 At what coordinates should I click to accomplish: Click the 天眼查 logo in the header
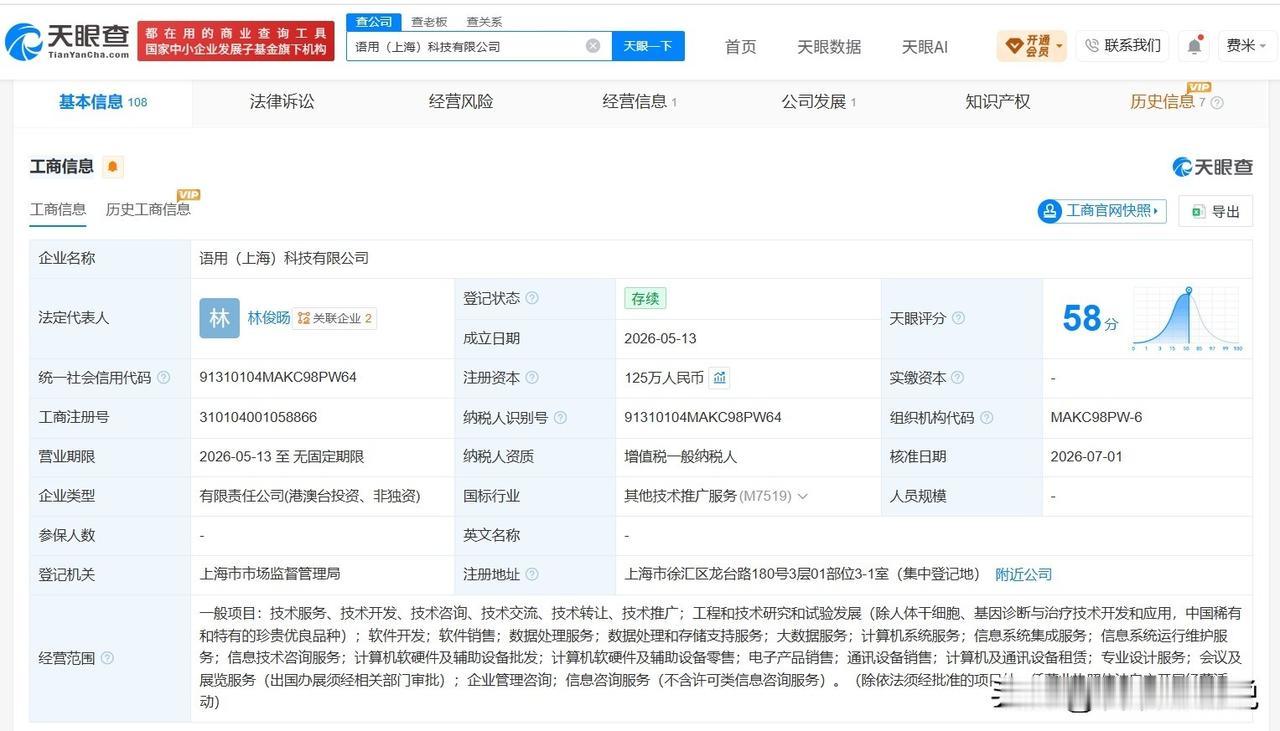[x=67, y=40]
